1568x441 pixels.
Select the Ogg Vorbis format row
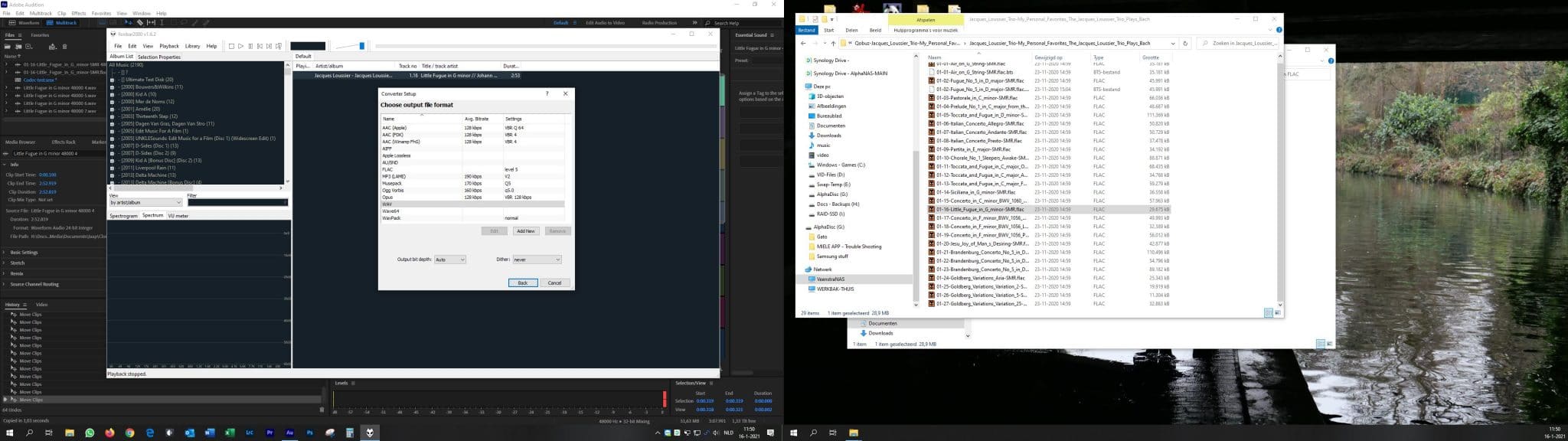[473, 190]
